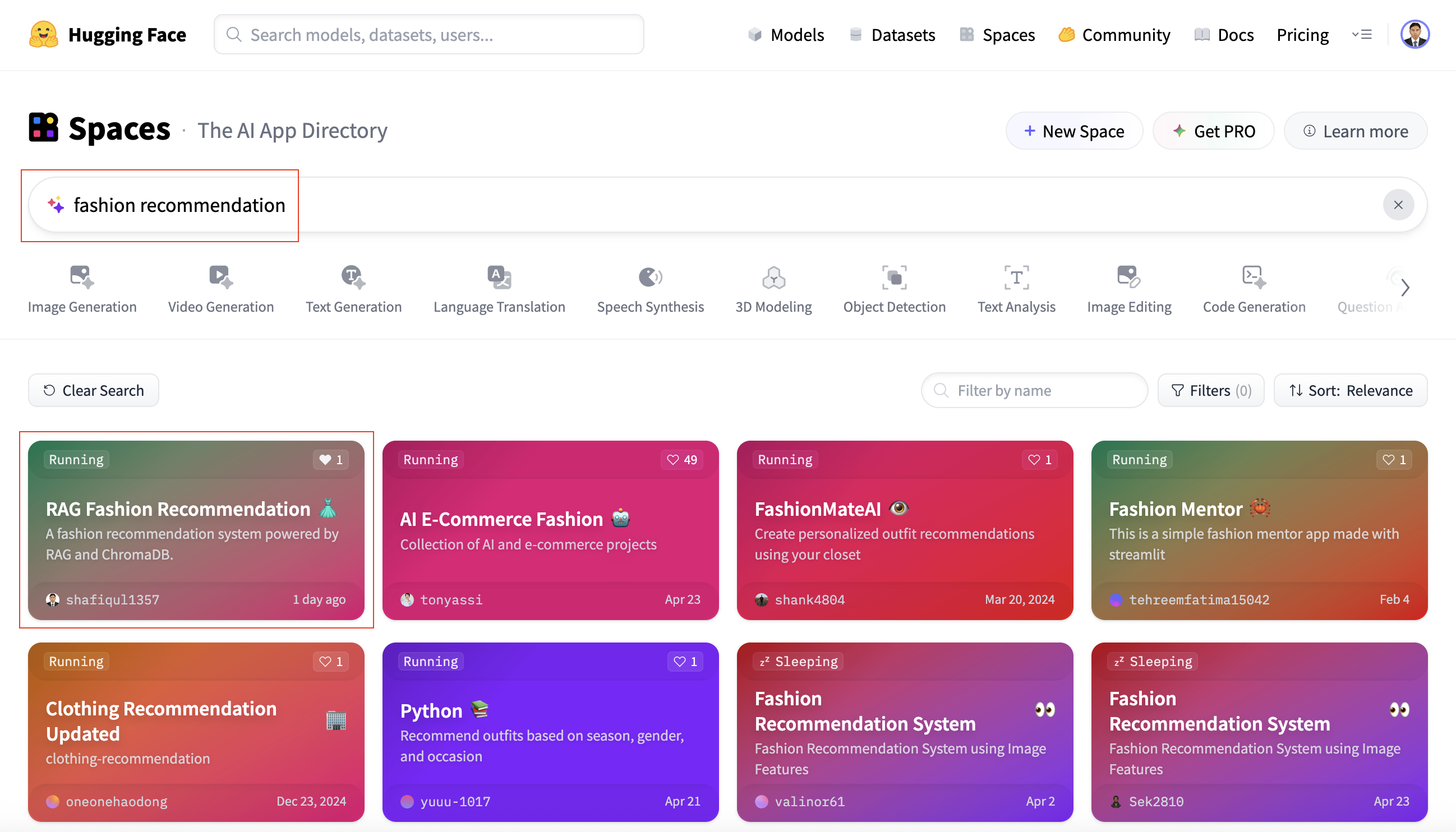Open yuuu-1017 author profile link

click(x=445, y=801)
